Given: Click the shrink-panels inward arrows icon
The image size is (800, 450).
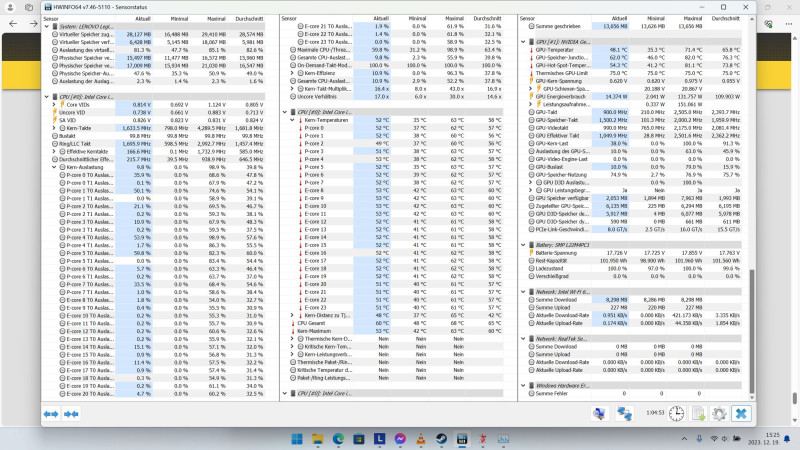Looking at the screenshot, I should (x=71, y=414).
